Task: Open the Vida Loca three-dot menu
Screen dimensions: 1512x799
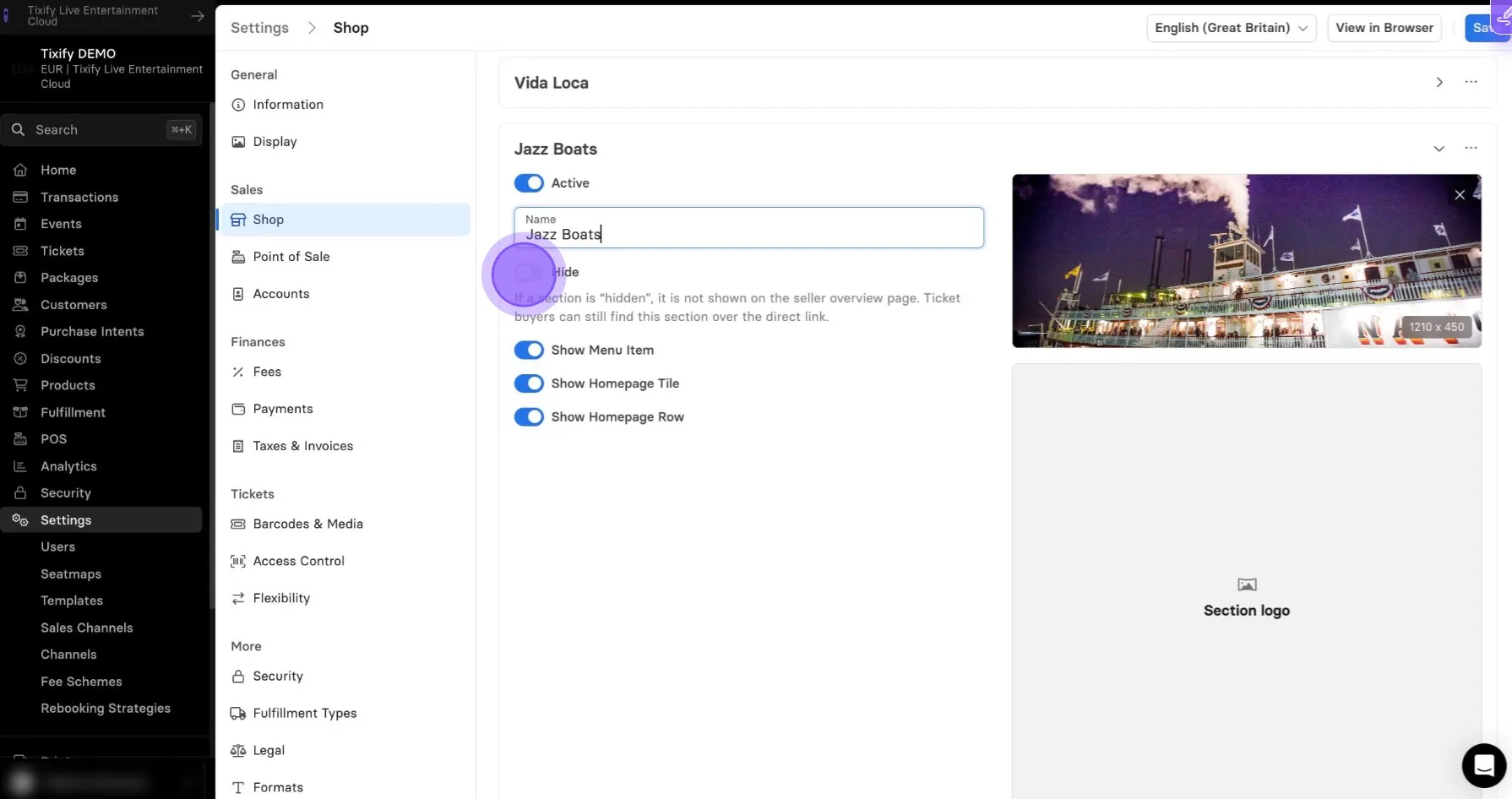Action: tap(1471, 82)
